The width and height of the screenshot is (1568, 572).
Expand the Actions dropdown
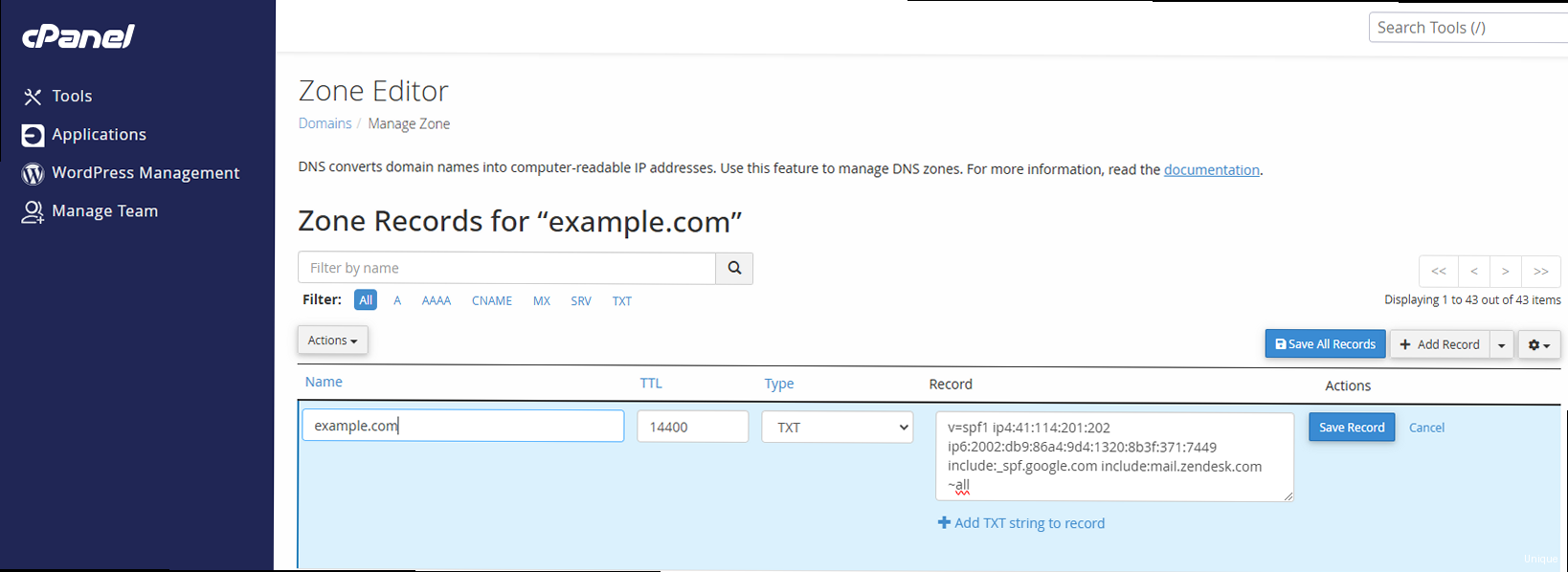[332, 341]
